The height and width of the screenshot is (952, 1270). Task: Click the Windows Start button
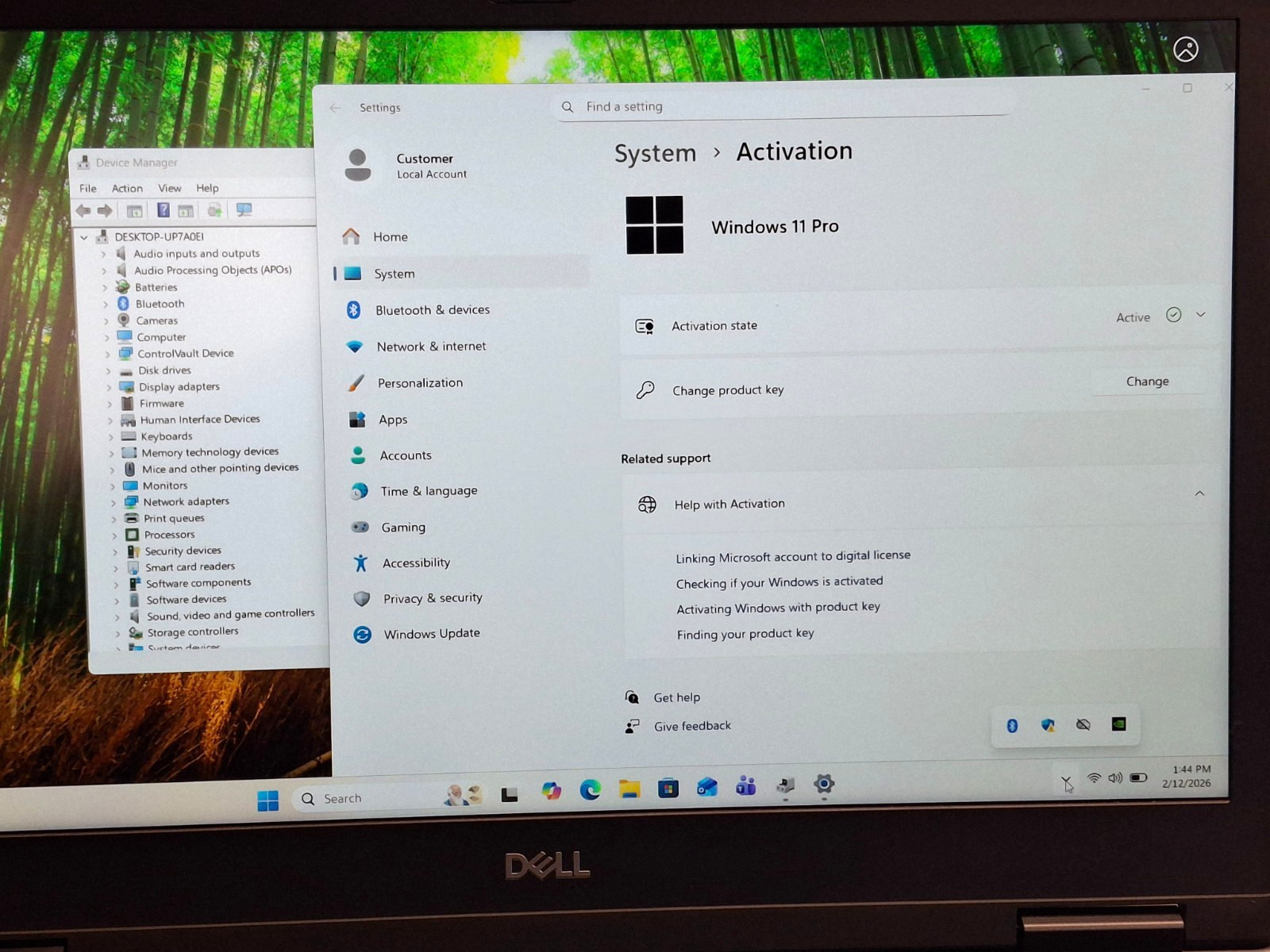268,800
